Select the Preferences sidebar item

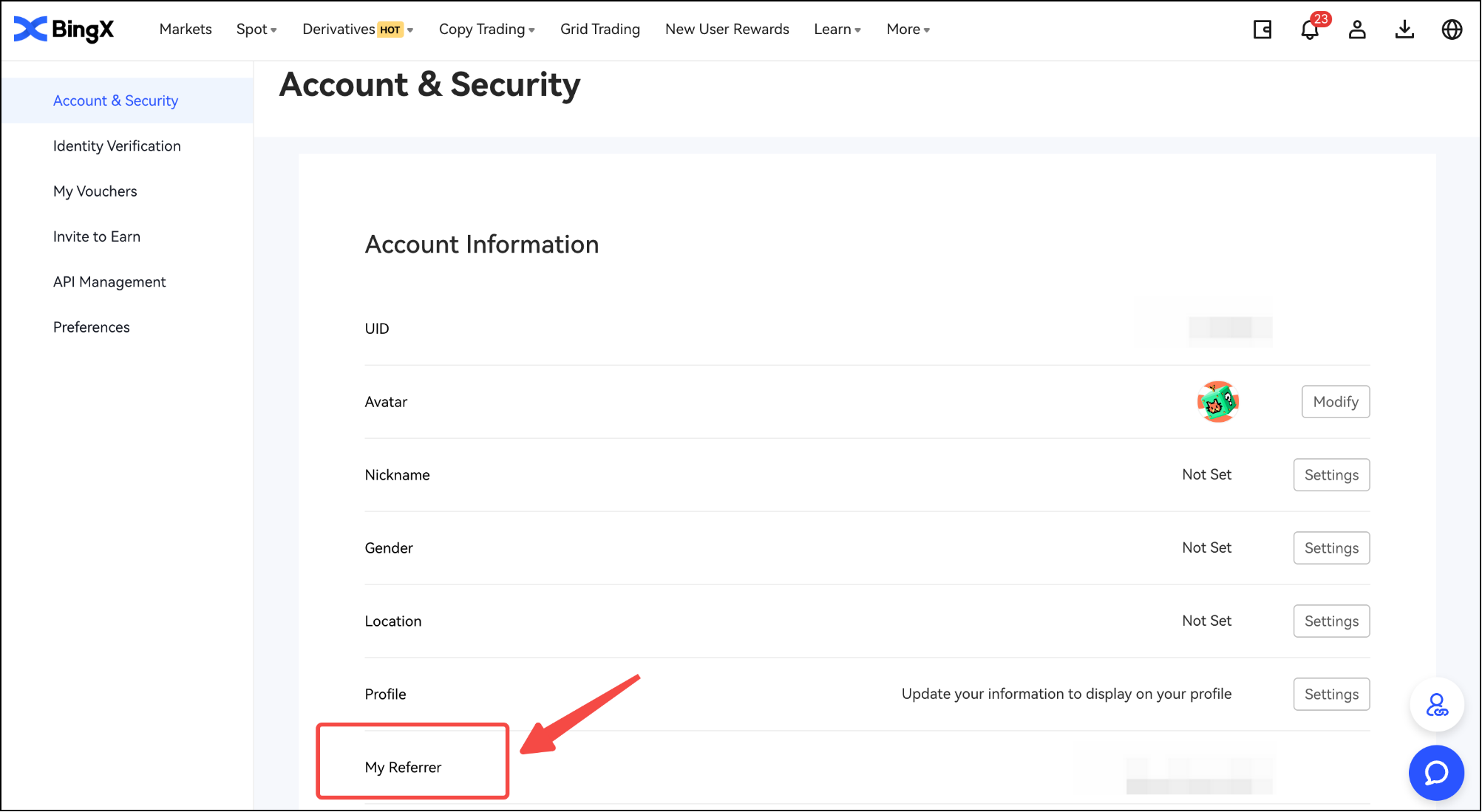tap(91, 327)
